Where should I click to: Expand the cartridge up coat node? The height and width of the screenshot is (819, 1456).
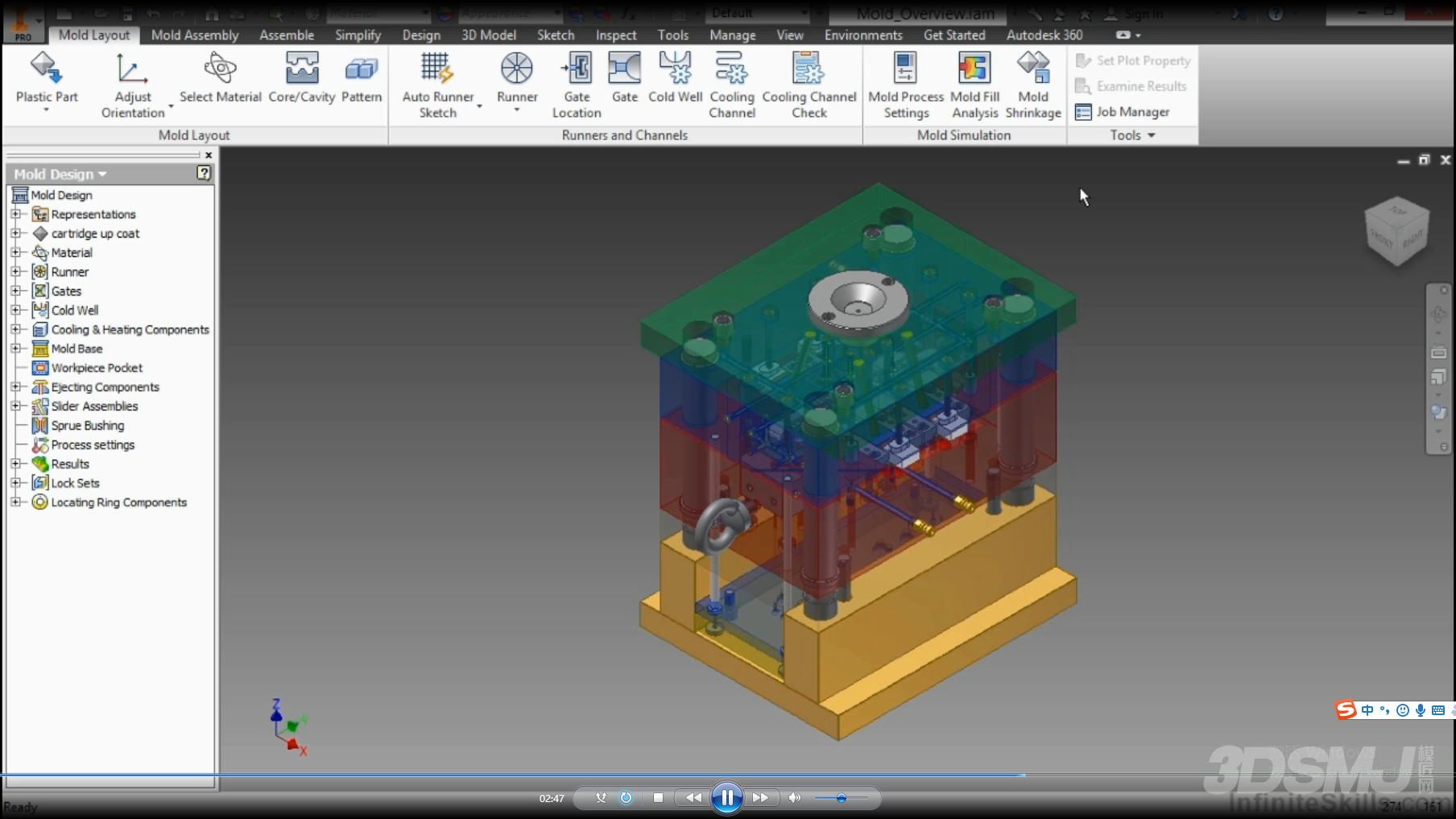point(15,234)
